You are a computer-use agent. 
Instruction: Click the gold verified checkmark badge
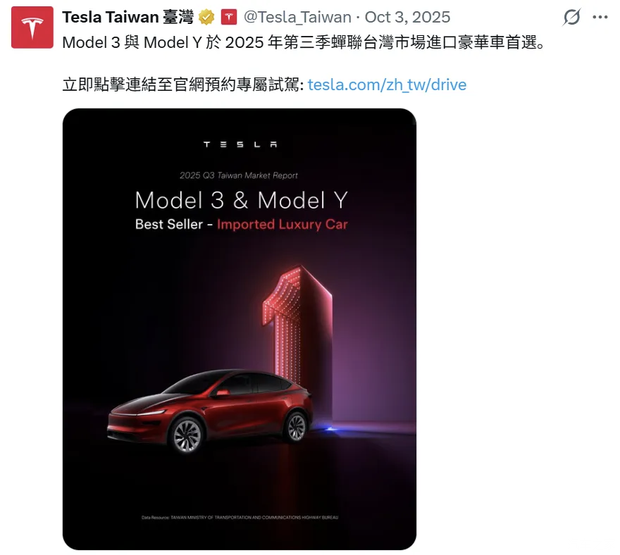point(206,17)
